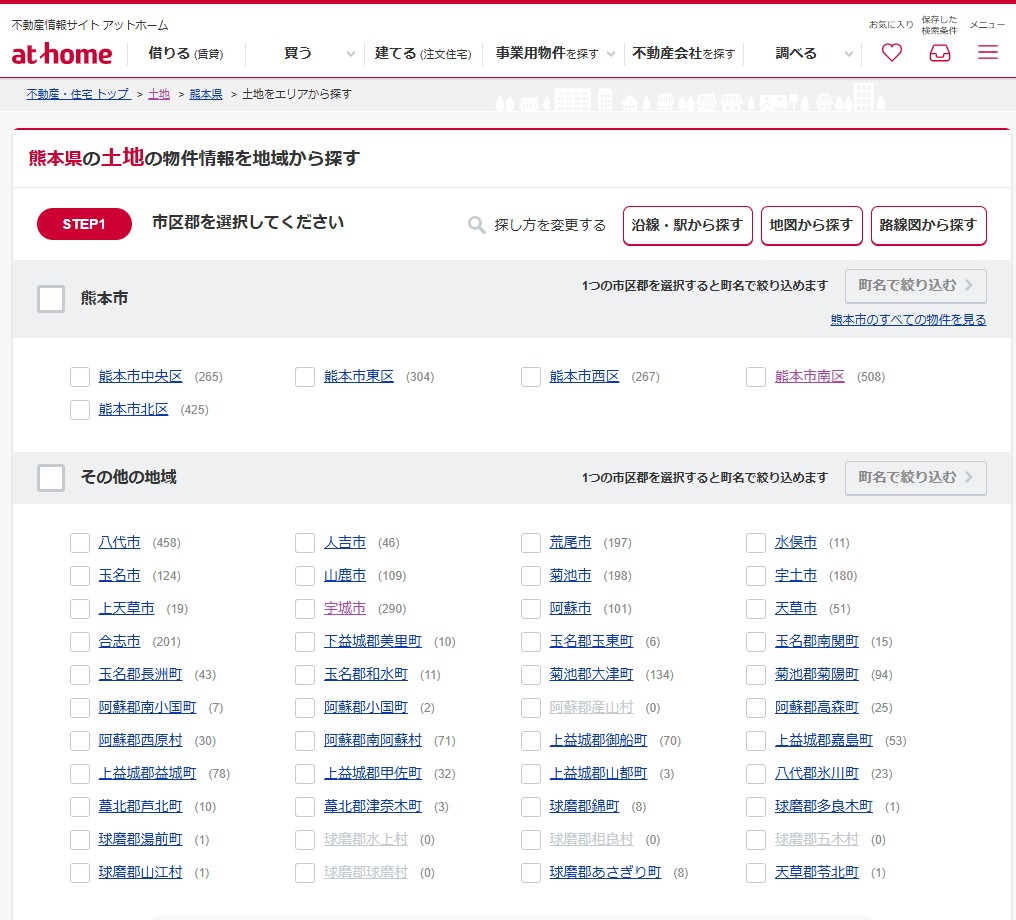The width and height of the screenshot is (1016, 920).
Task: Click the magnifier icon beside 探し方を変更する
Action: [x=477, y=225]
